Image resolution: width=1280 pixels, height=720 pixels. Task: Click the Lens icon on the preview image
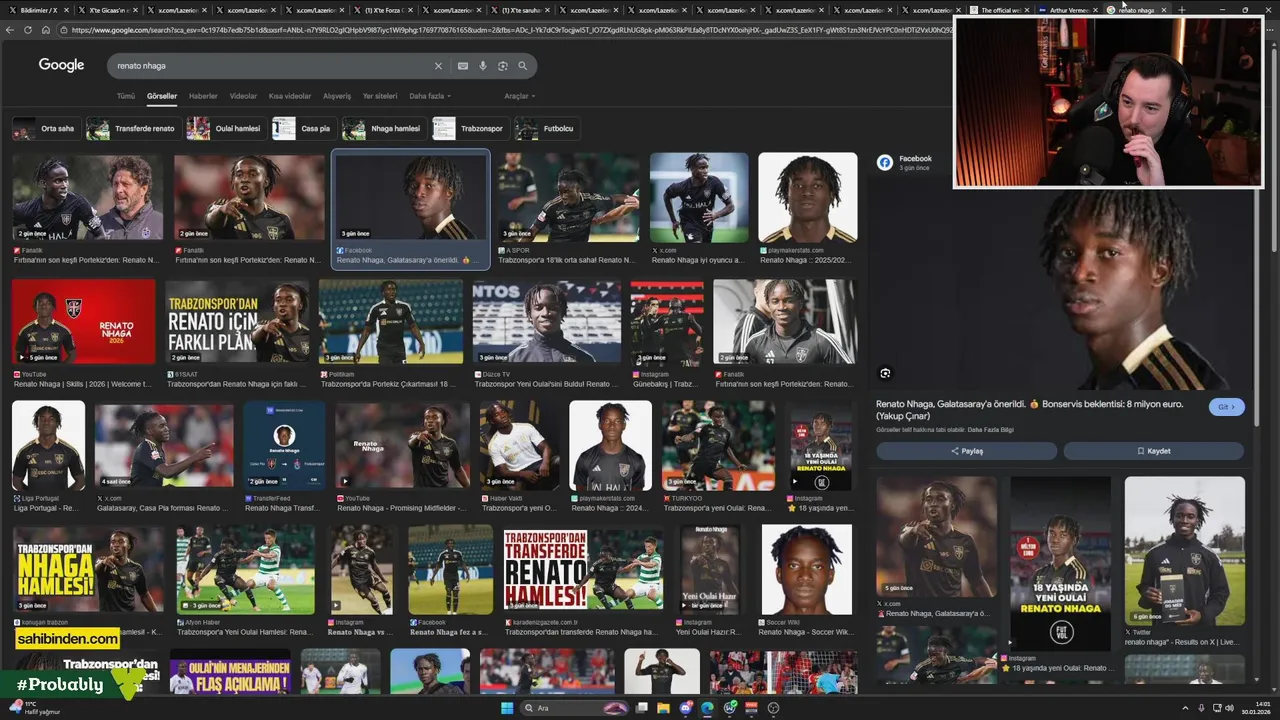885,373
